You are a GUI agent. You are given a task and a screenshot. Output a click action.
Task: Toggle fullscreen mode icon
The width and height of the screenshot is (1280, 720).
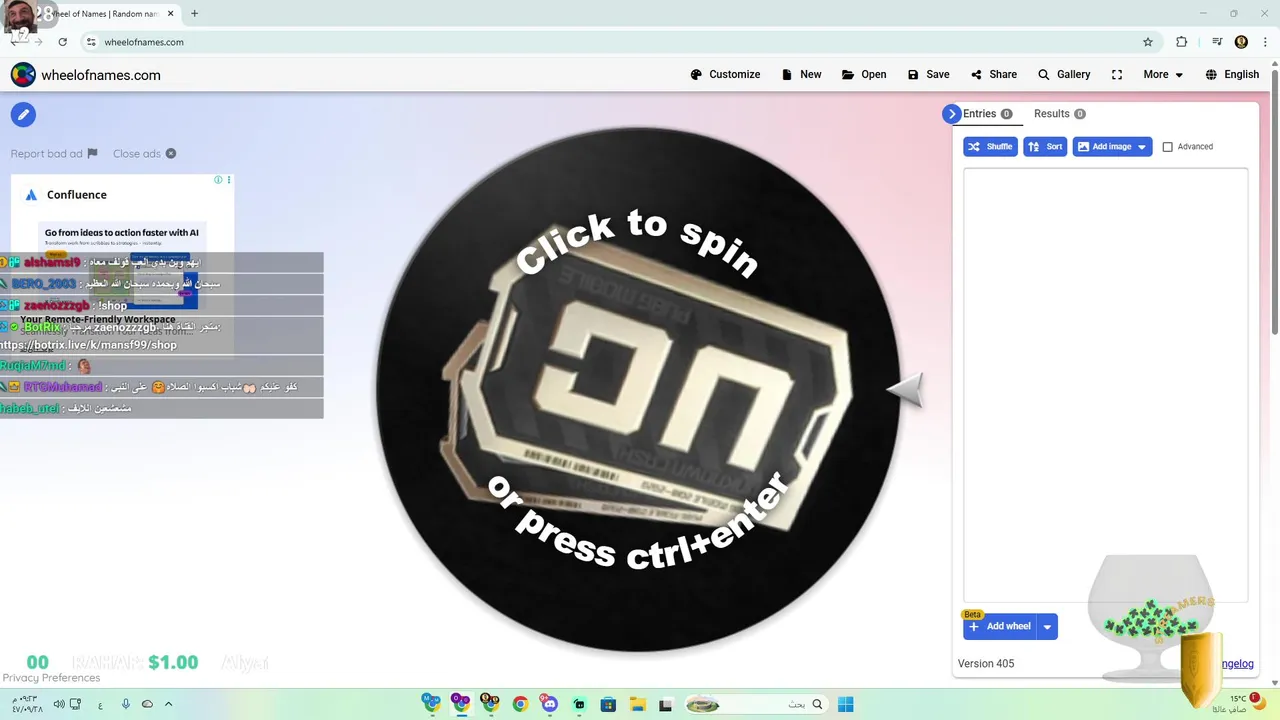point(1117,74)
